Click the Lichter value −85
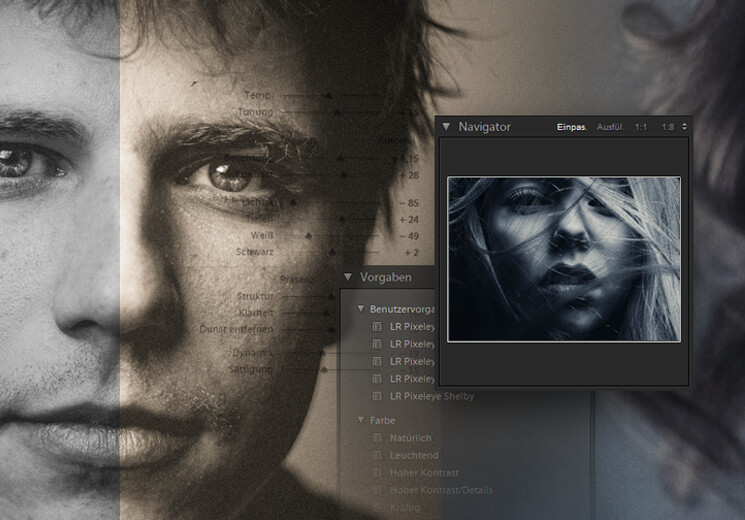Image resolution: width=745 pixels, height=520 pixels. [409, 203]
